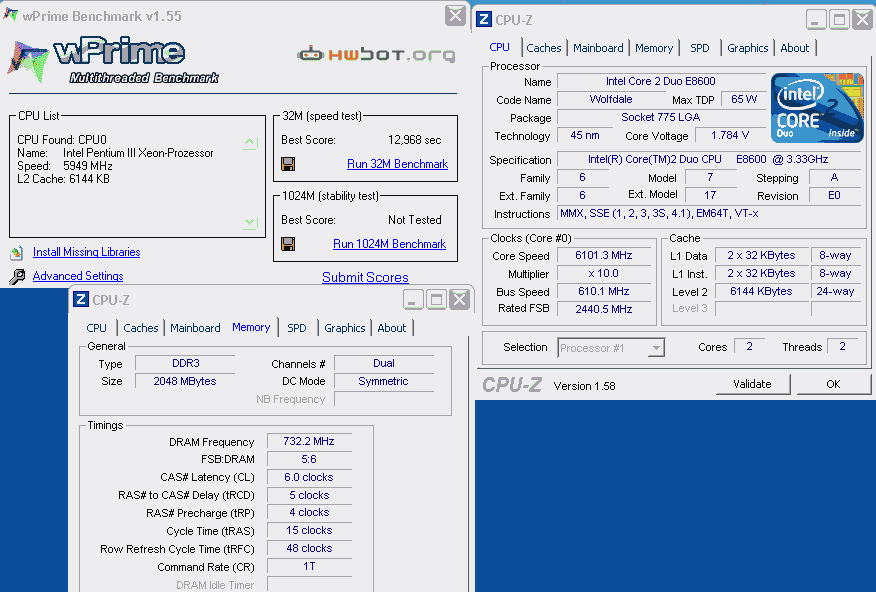Screen dimensions: 876x592
Task: Click the Multiplier value x 10.0
Action: [604, 274]
